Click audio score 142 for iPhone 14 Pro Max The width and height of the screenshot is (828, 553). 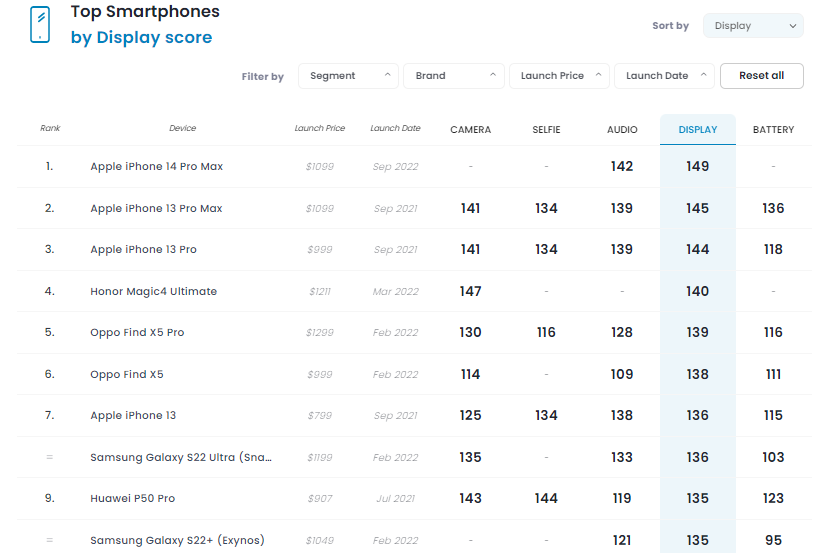(x=622, y=166)
